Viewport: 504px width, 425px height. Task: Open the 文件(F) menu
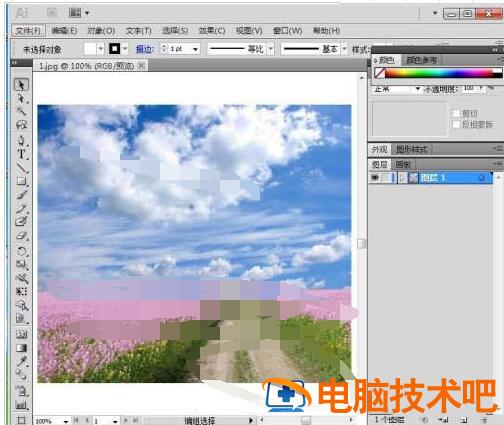click(x=29, y=31)
